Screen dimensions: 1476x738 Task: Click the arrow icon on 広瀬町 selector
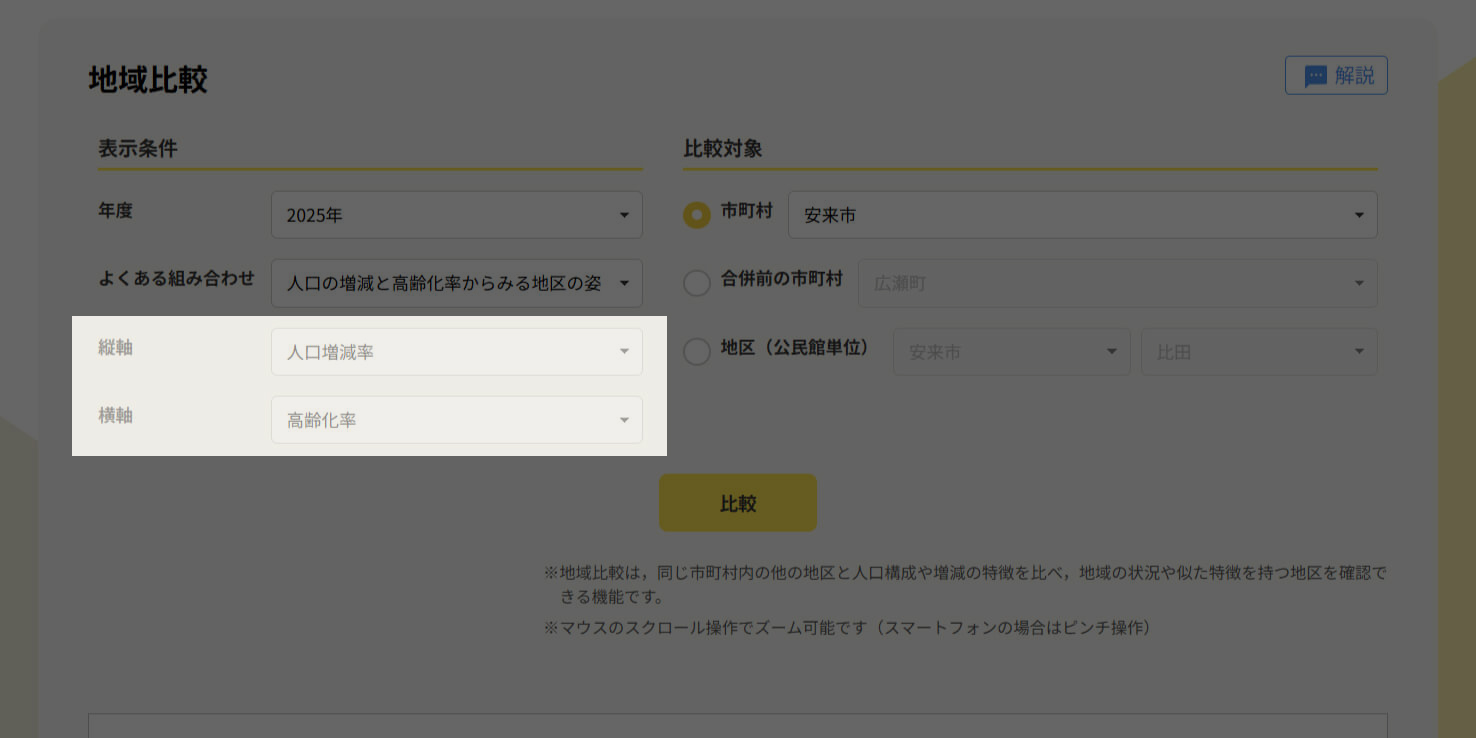tap(1359, 283)
